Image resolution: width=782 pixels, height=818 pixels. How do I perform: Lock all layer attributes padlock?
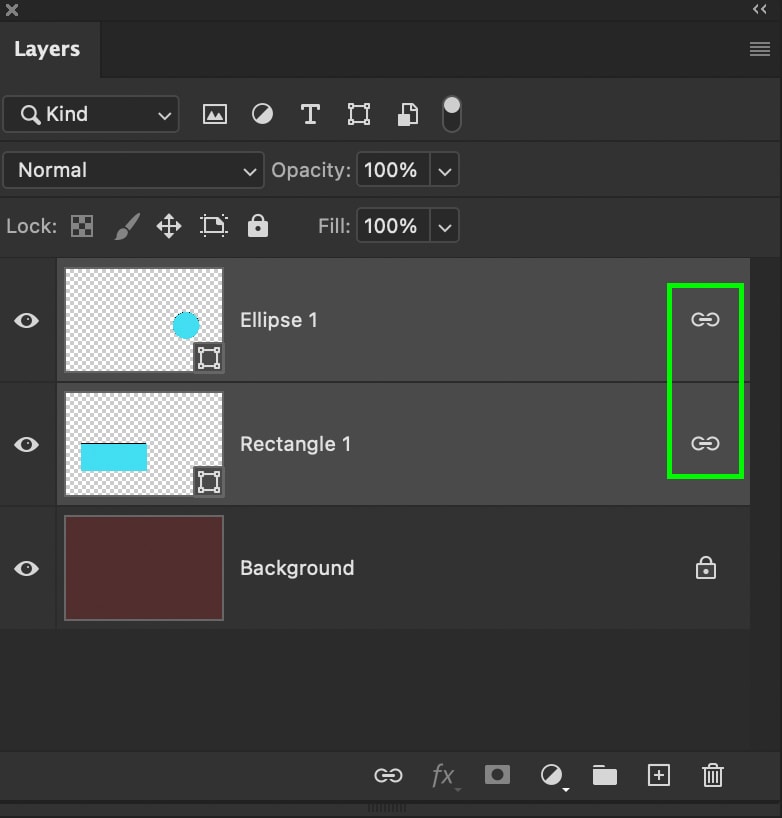point(258,225)
